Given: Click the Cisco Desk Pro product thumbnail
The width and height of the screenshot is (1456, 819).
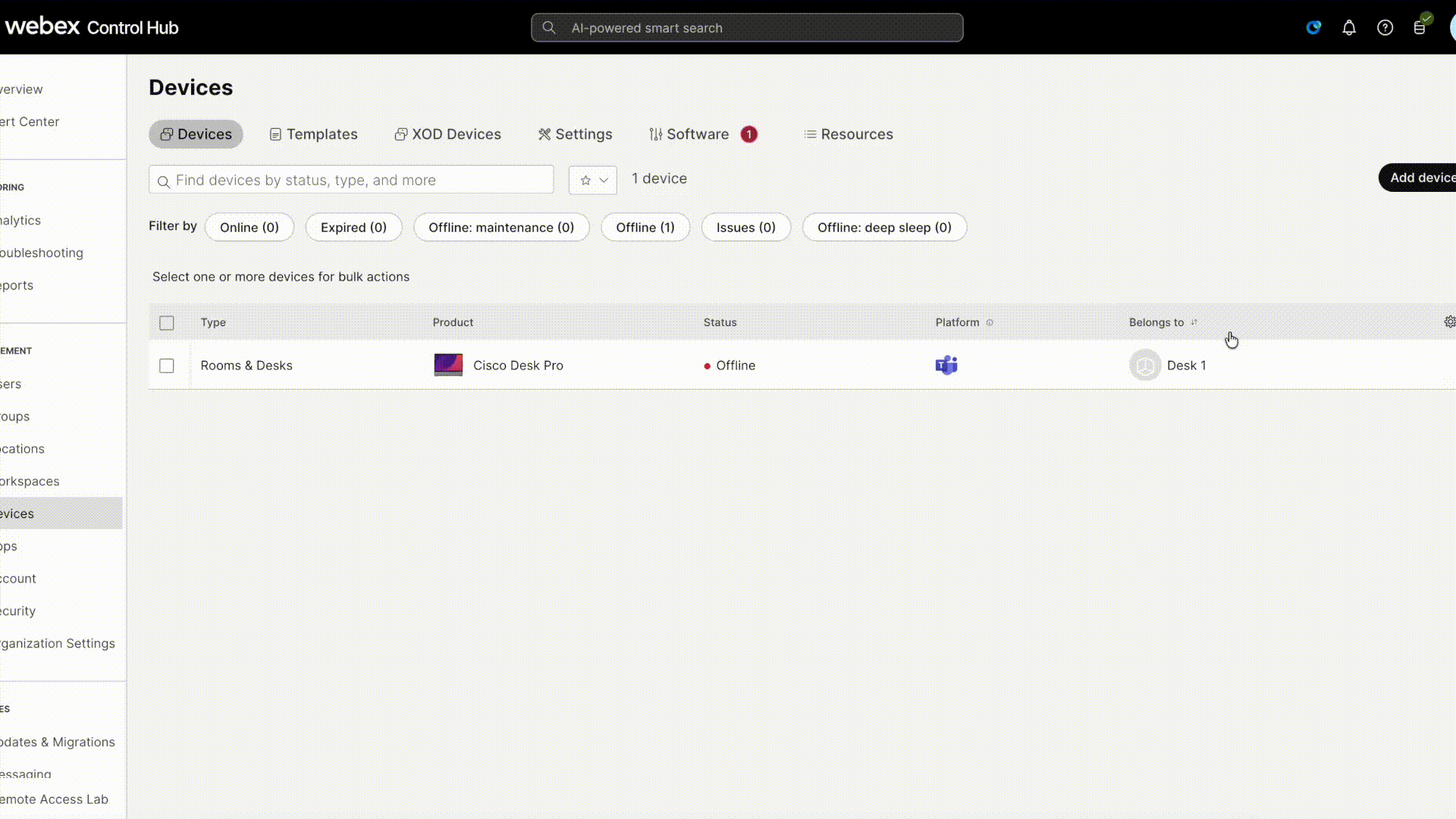Looking at the screenshot, I should click(x=448, y=366).
